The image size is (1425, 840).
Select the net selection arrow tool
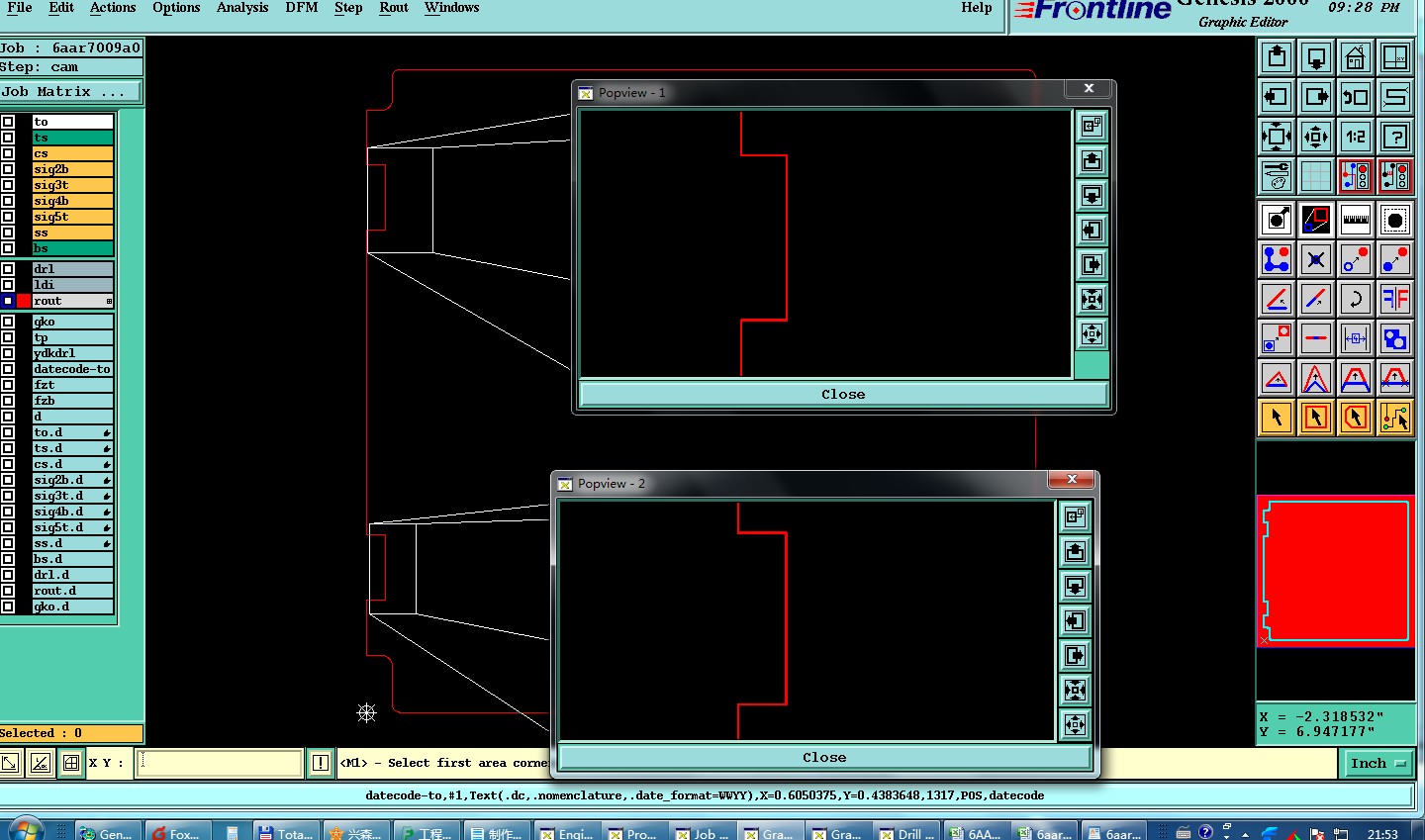[1395, 418]
